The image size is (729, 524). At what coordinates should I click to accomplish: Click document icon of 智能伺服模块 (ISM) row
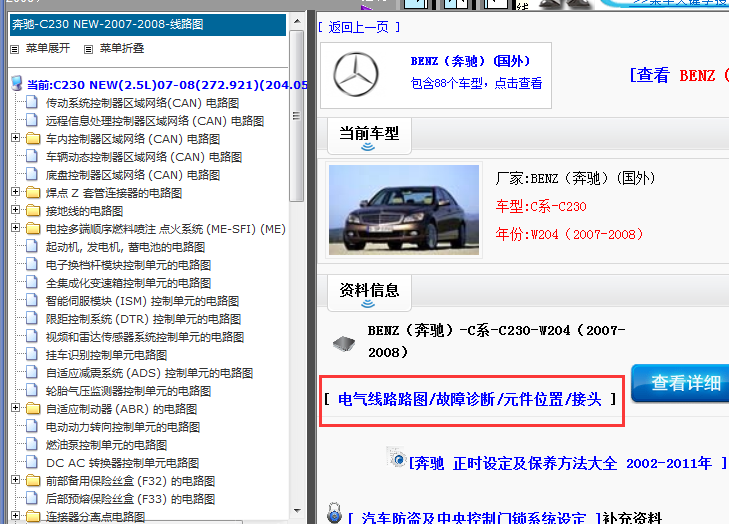[x=32, y=300]
